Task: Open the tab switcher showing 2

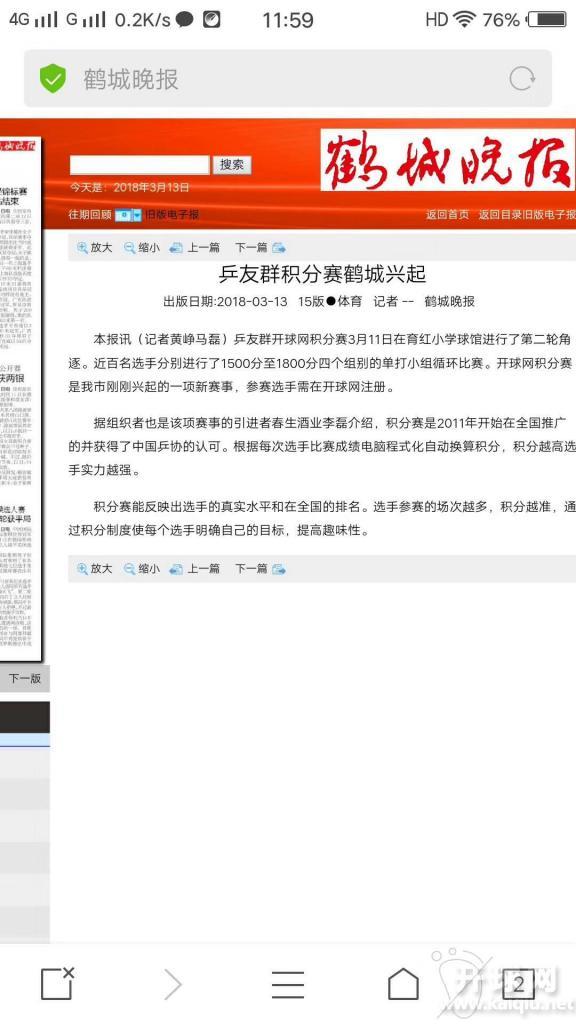Action: click(519, 984)
